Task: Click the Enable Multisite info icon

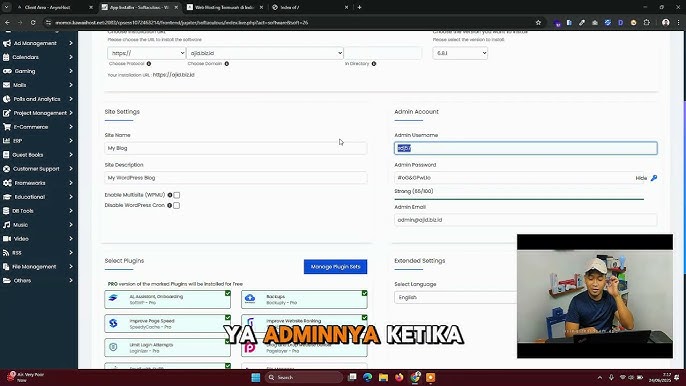Action: click(x=170, y=195)
